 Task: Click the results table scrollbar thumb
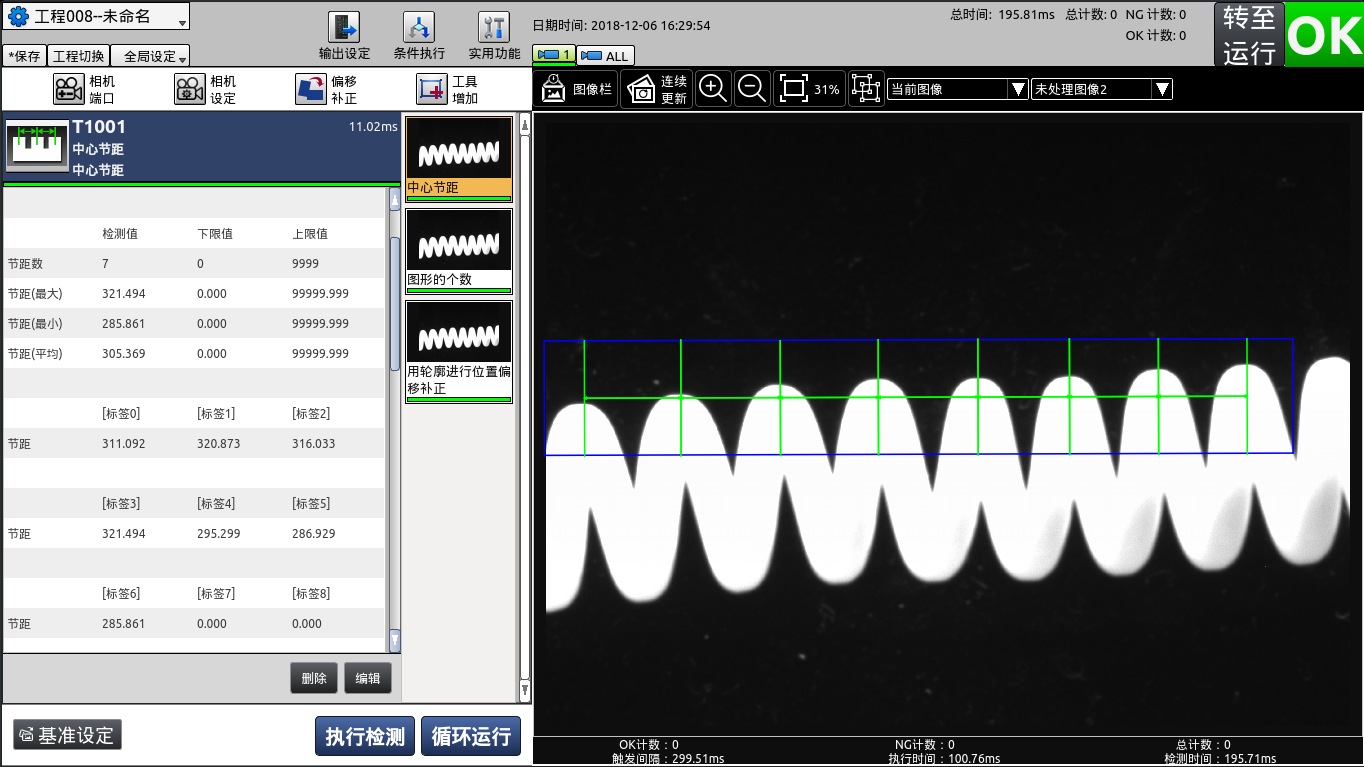394,304
